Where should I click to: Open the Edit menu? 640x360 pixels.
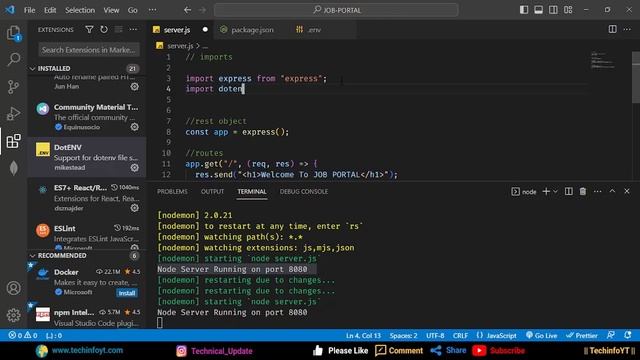point(50,10)
